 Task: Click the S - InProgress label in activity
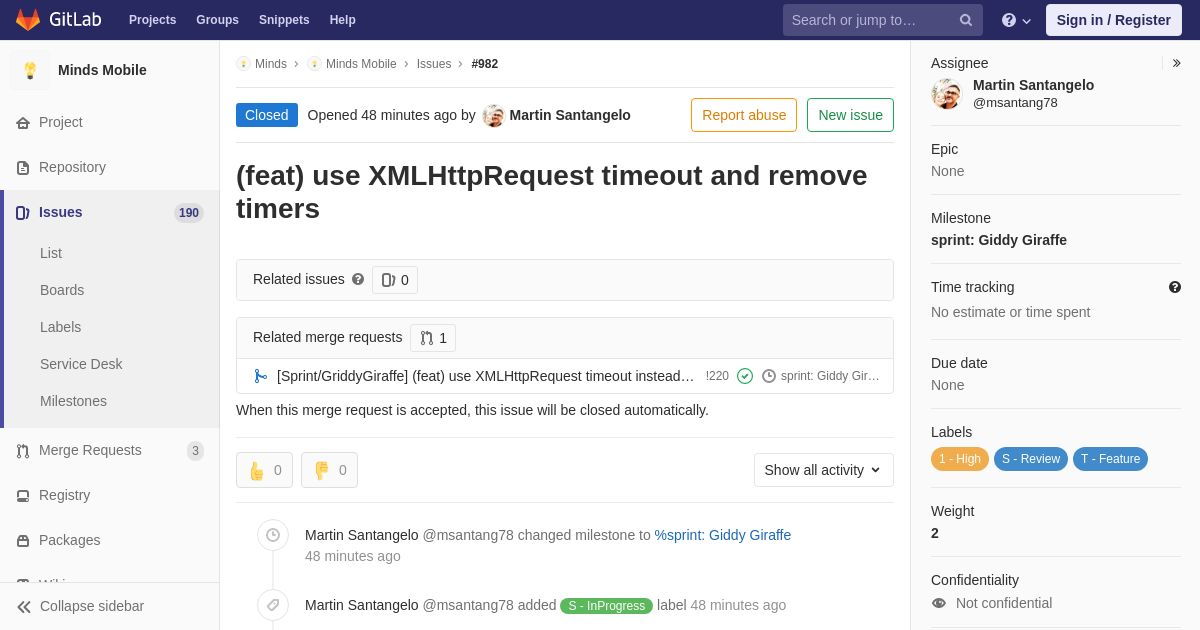(606, 606)
